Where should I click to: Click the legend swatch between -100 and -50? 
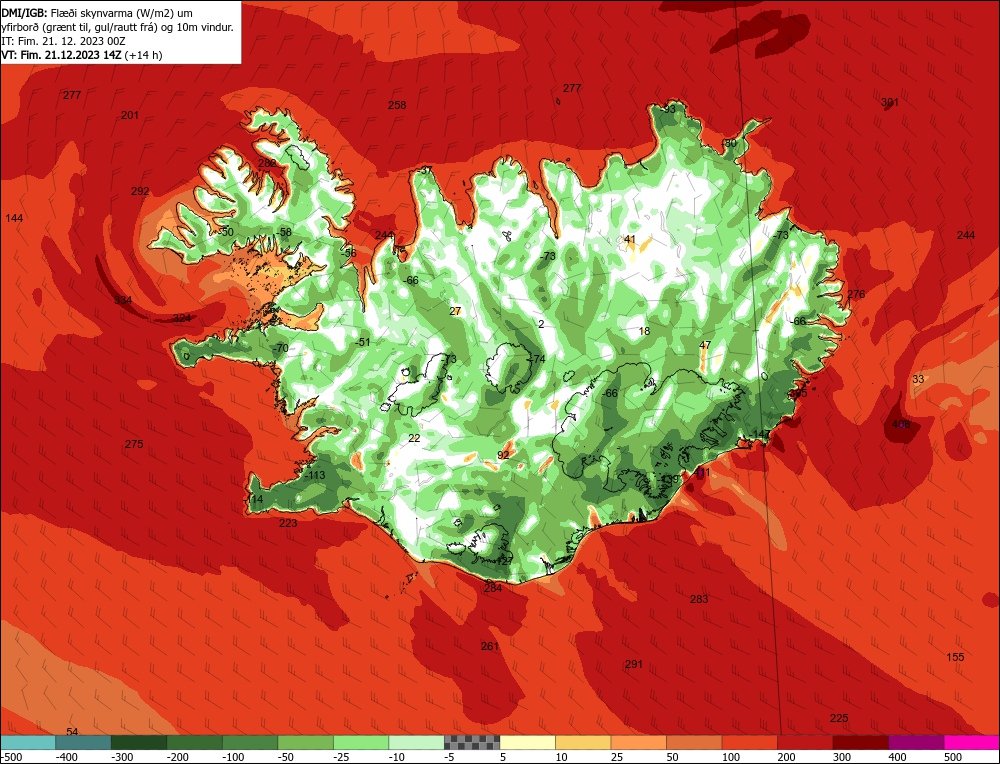250,743
